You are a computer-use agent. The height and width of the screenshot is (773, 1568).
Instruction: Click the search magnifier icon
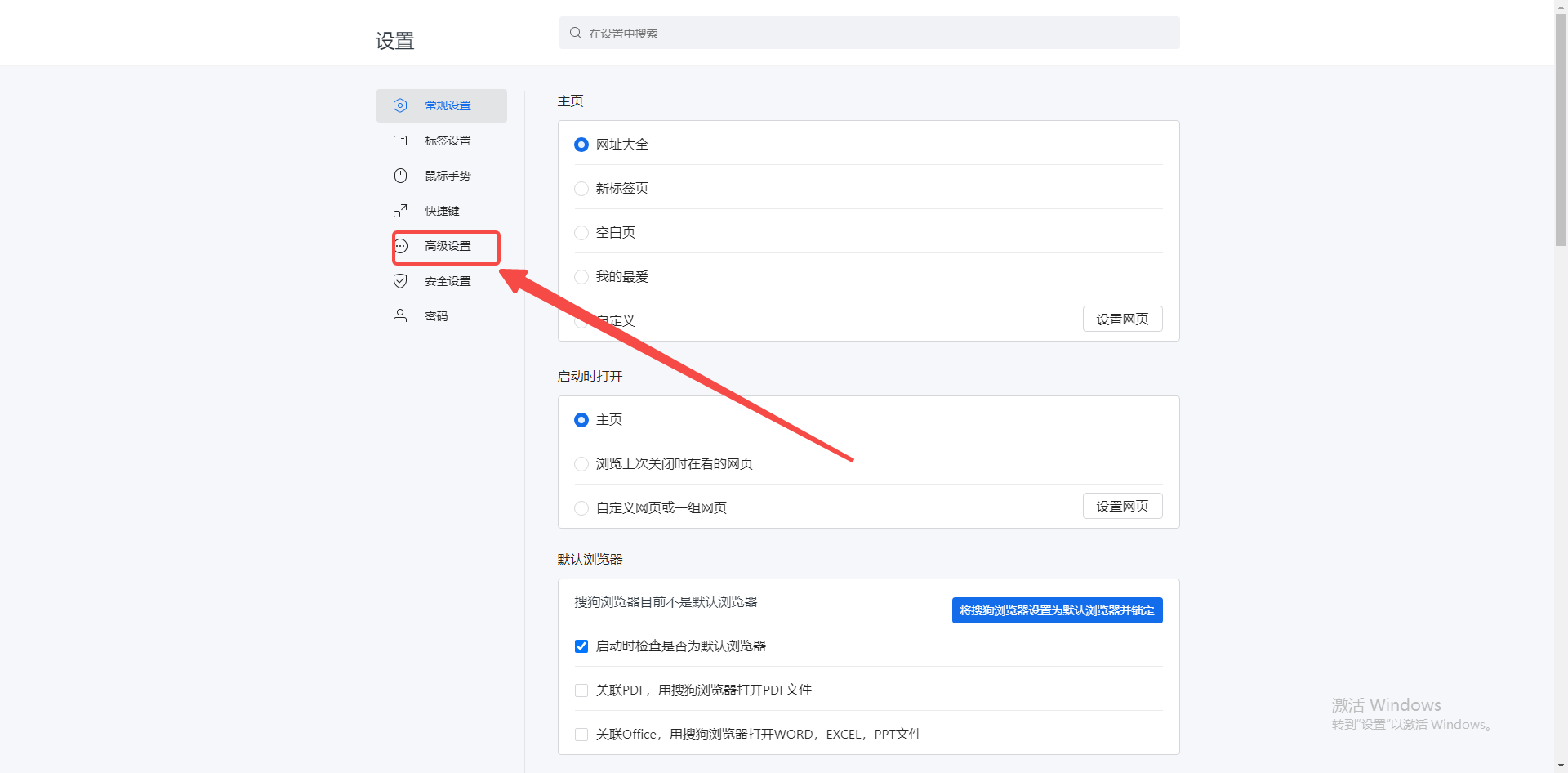tap(576, 33)
